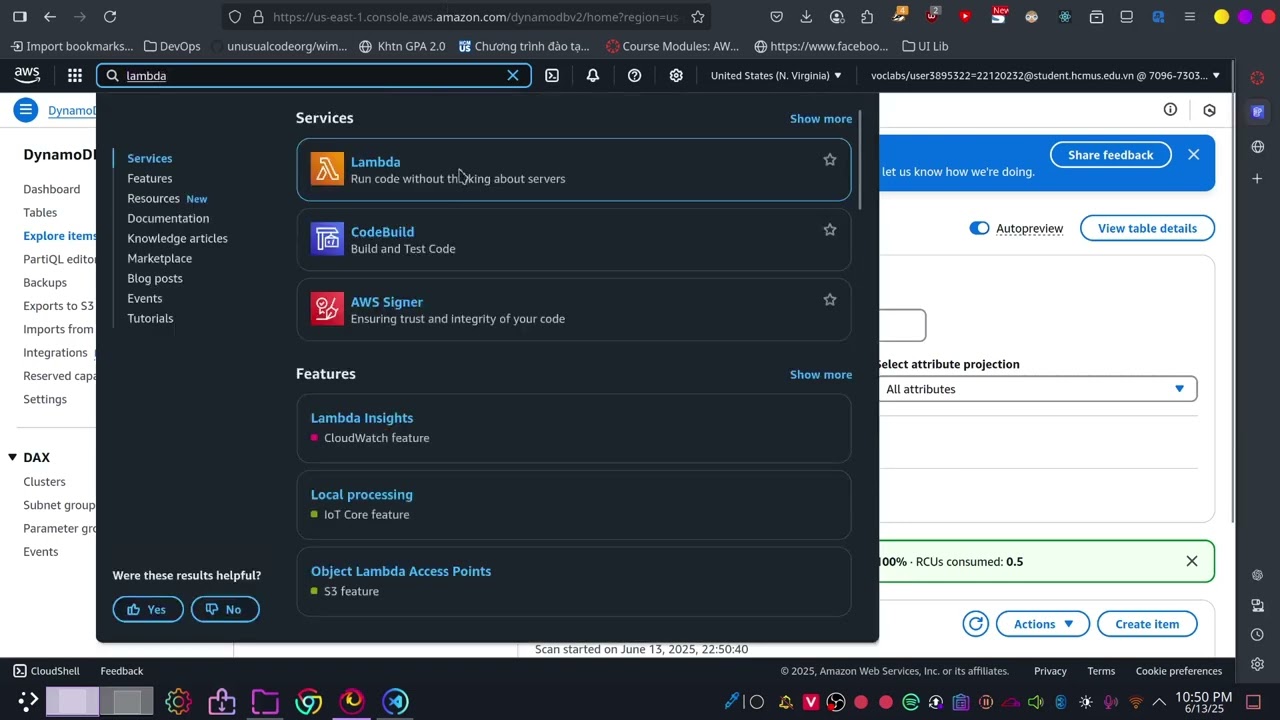Select the Marketplace filter
The height and width of the screenshot is (720, 1280).
[x=159, y=258]
